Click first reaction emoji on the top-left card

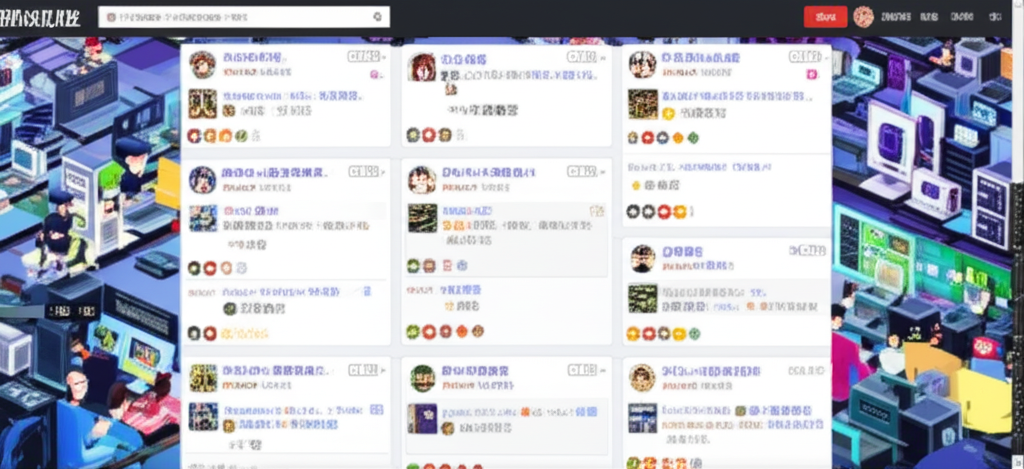click(194, 136)
